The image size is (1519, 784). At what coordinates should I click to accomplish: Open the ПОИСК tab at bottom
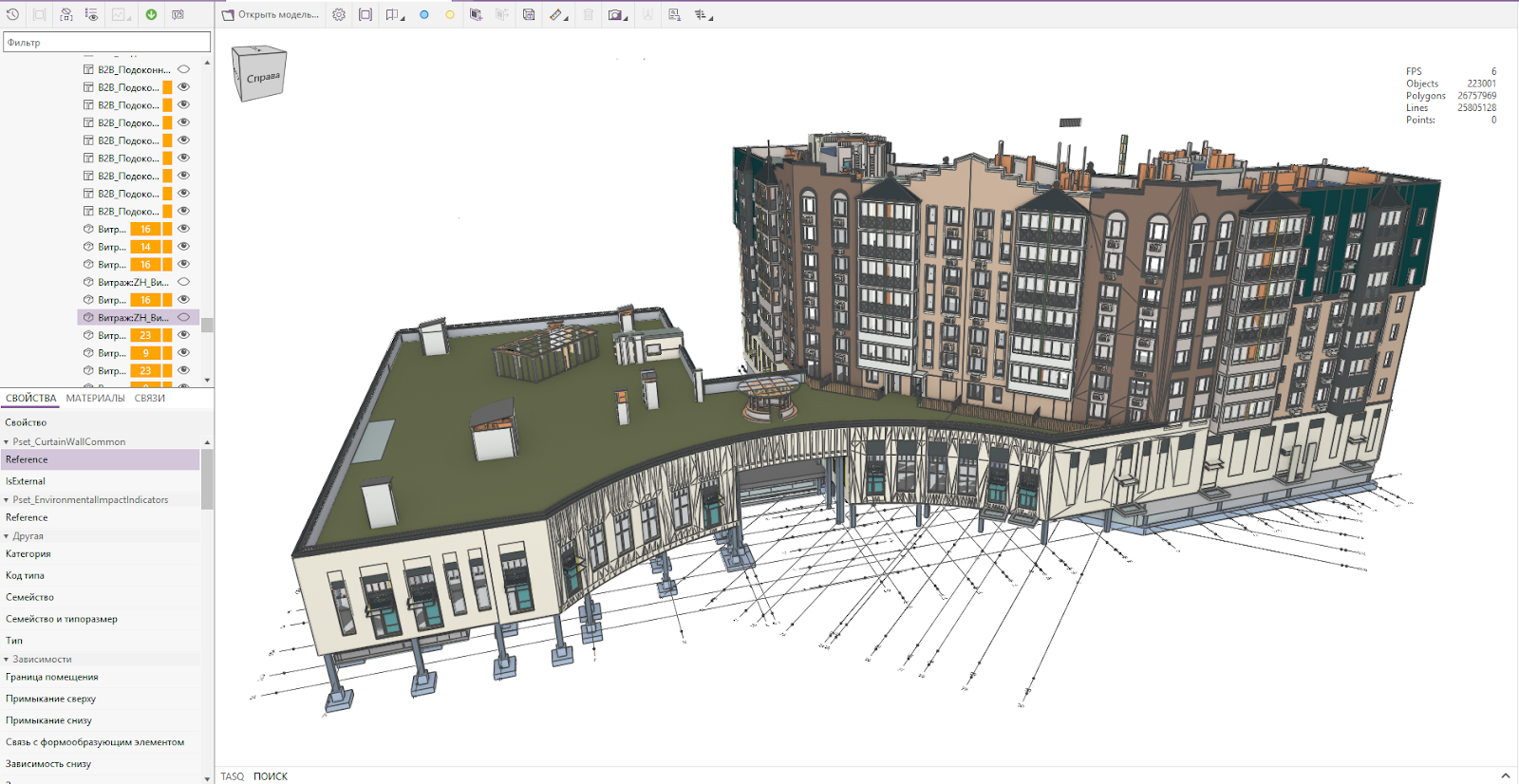tap(271, 776)
